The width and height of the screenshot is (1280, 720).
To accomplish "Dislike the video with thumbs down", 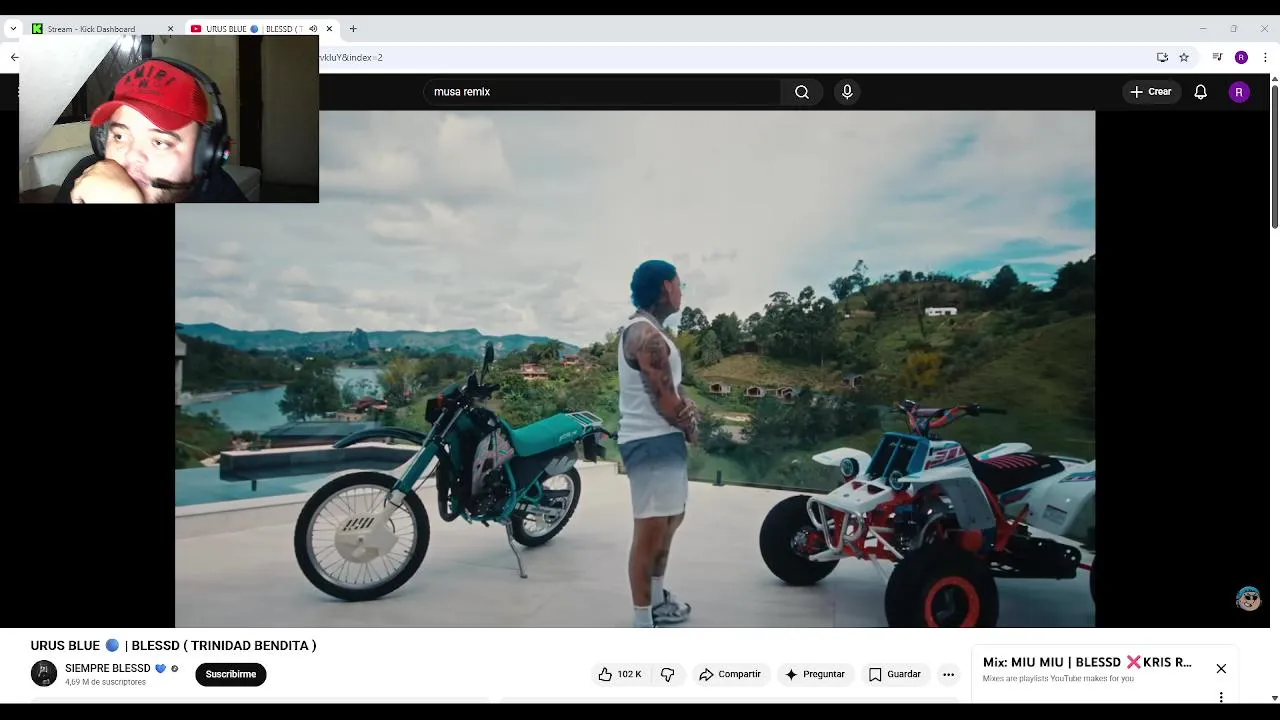I will point(668,675).
